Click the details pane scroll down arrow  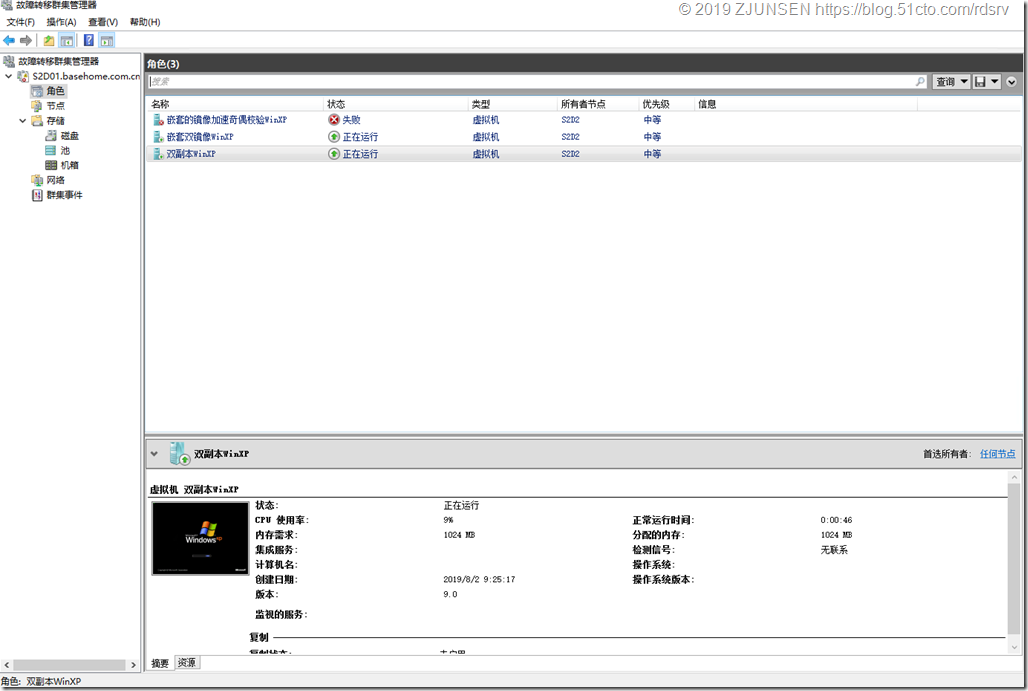tap(1014, 647)
